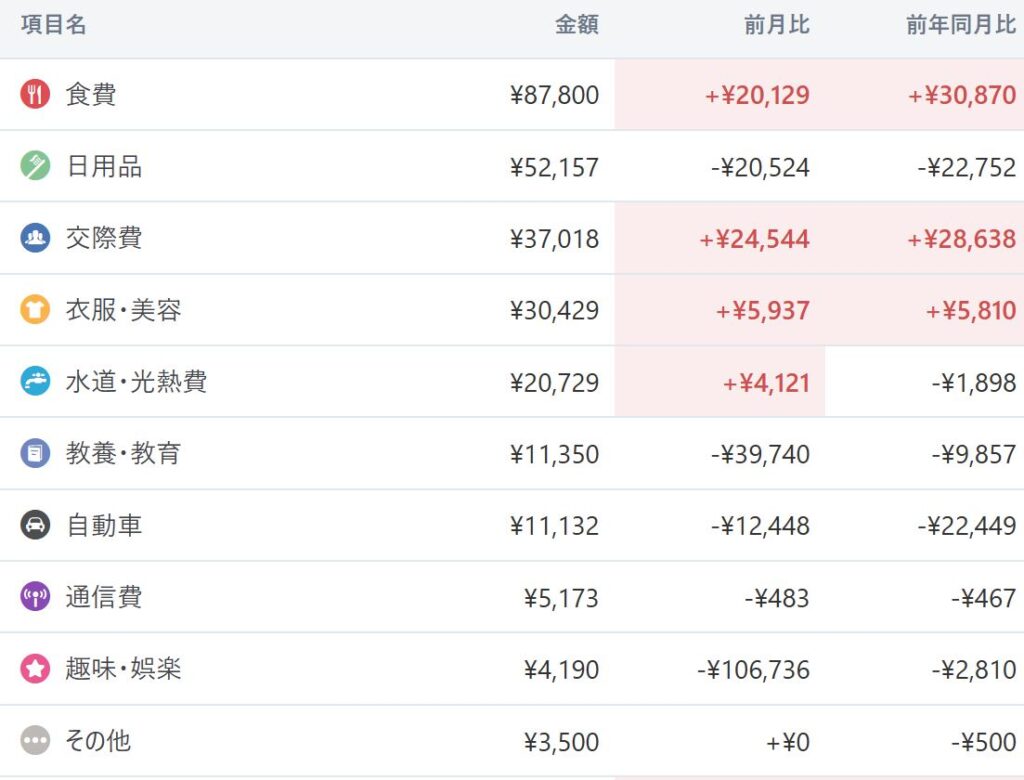
Task: Open the 通信費 category label
Action: [104, 597]
